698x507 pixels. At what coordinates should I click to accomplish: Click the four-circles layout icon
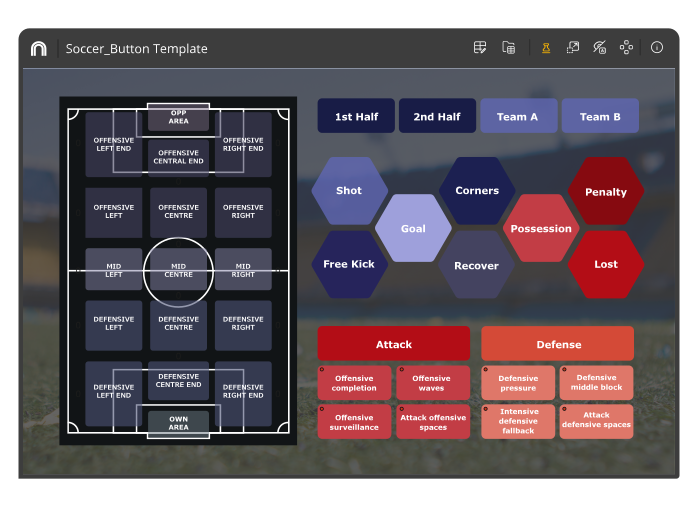[626, 47]
